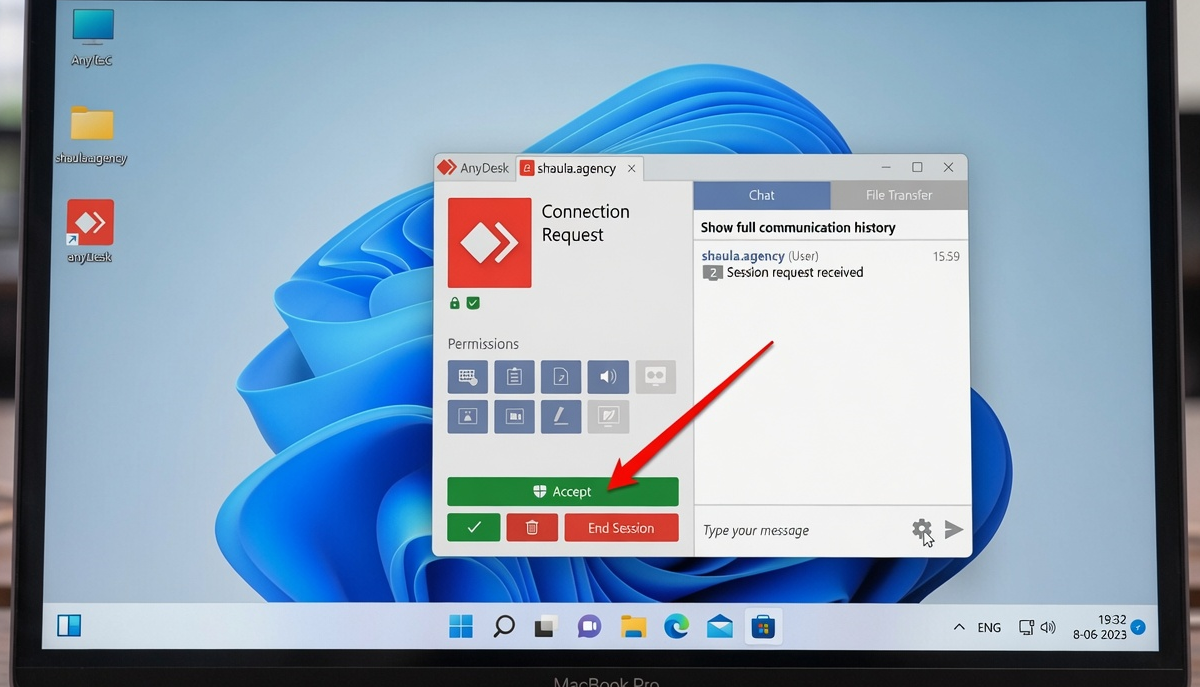
Task: Open File Explorer from the taskbar
Action: (x=633, y=627)
